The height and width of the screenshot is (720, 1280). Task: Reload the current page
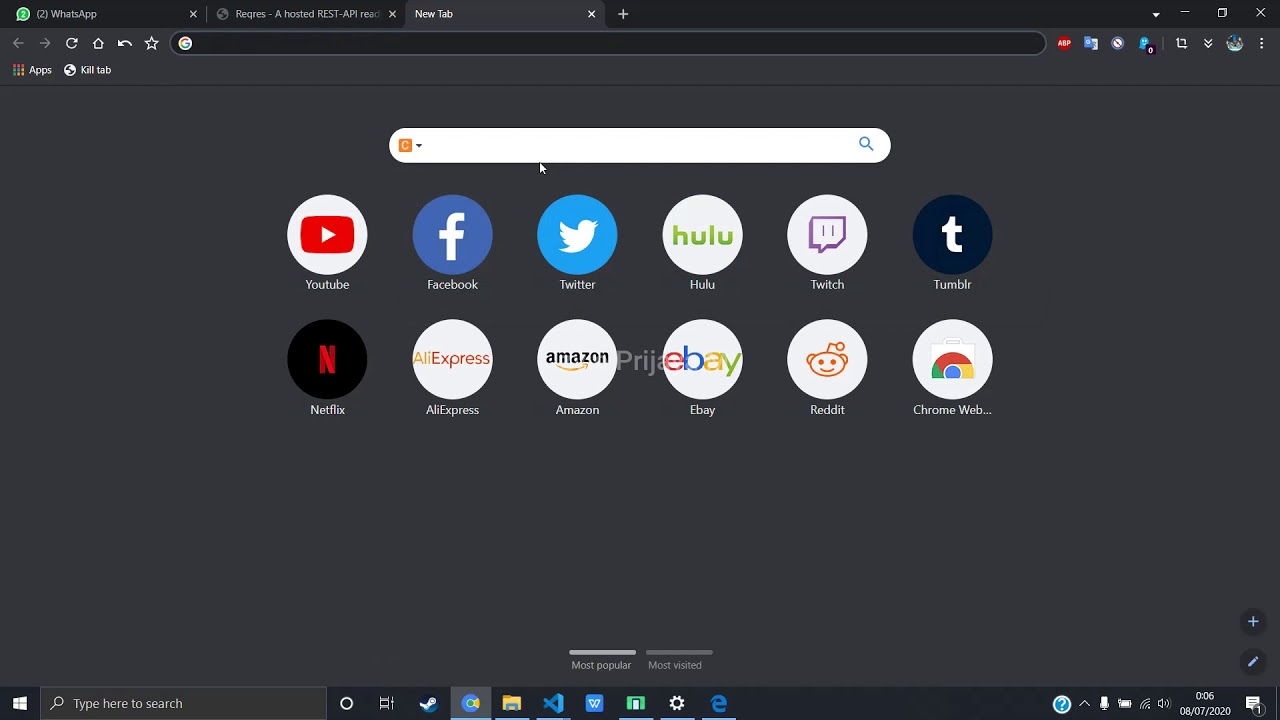pos(71,43)
